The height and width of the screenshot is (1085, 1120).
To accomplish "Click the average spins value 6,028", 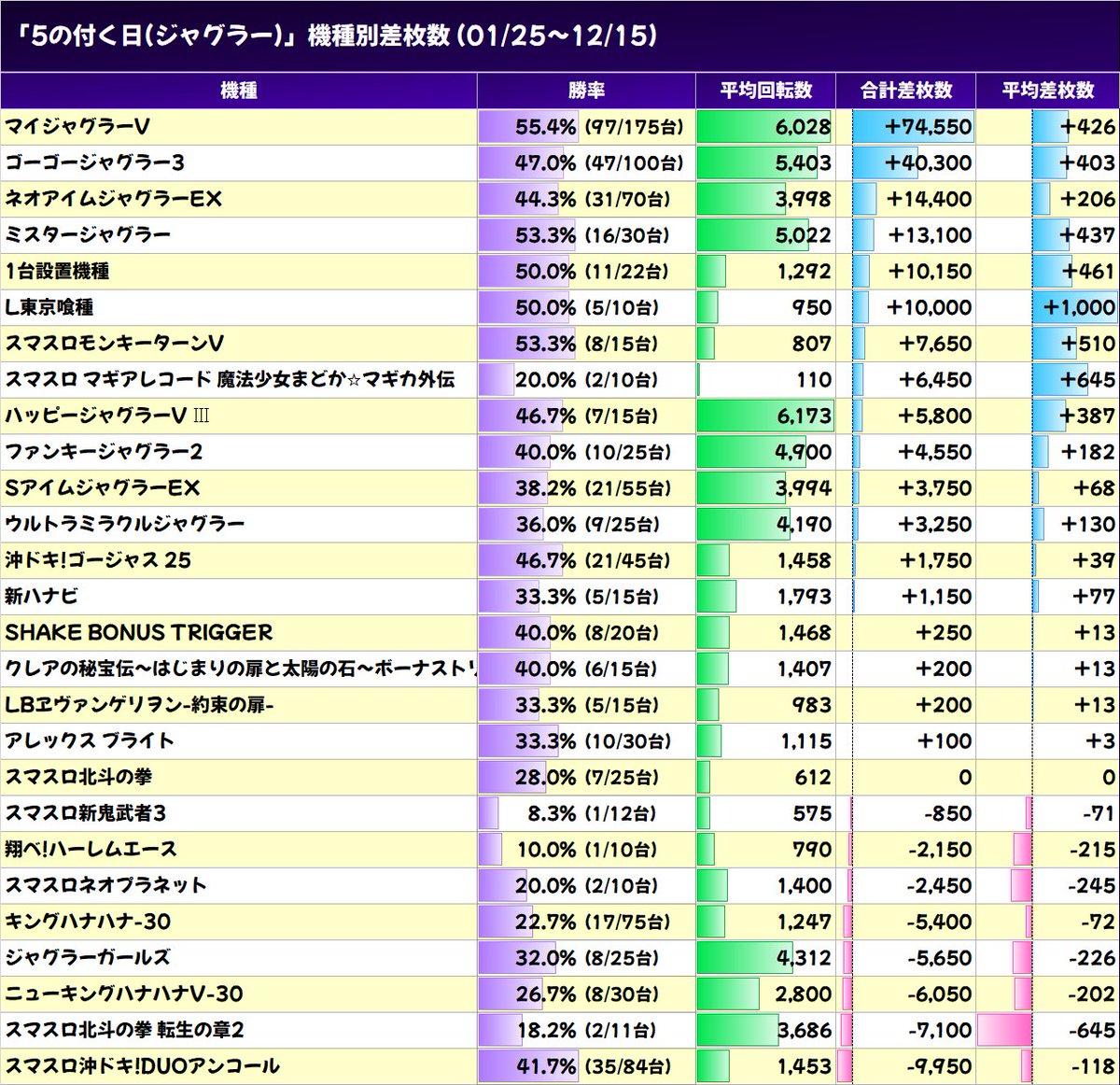I will pyautogui.click(x=803, y=127).
